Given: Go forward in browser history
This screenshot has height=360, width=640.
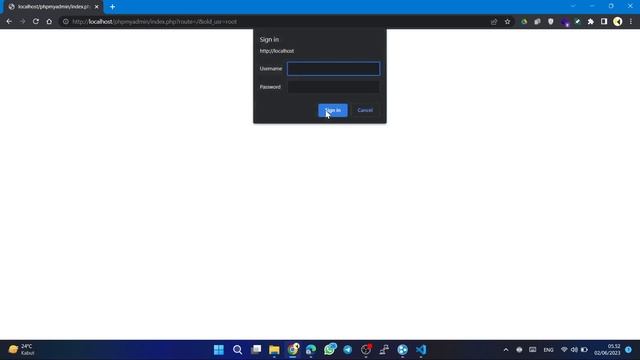Looking at the screenshot, I should click(22, 22).
